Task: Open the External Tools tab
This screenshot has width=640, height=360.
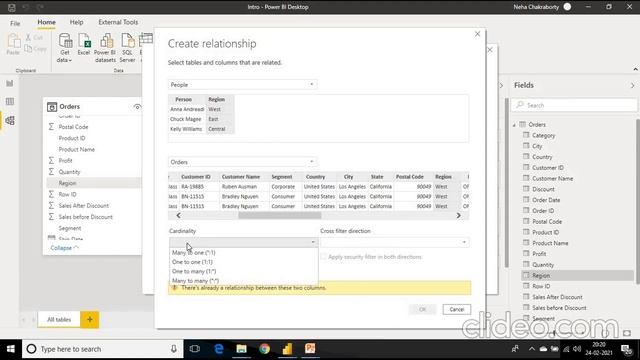Action: pyautogui.click(x=118, y=22)
